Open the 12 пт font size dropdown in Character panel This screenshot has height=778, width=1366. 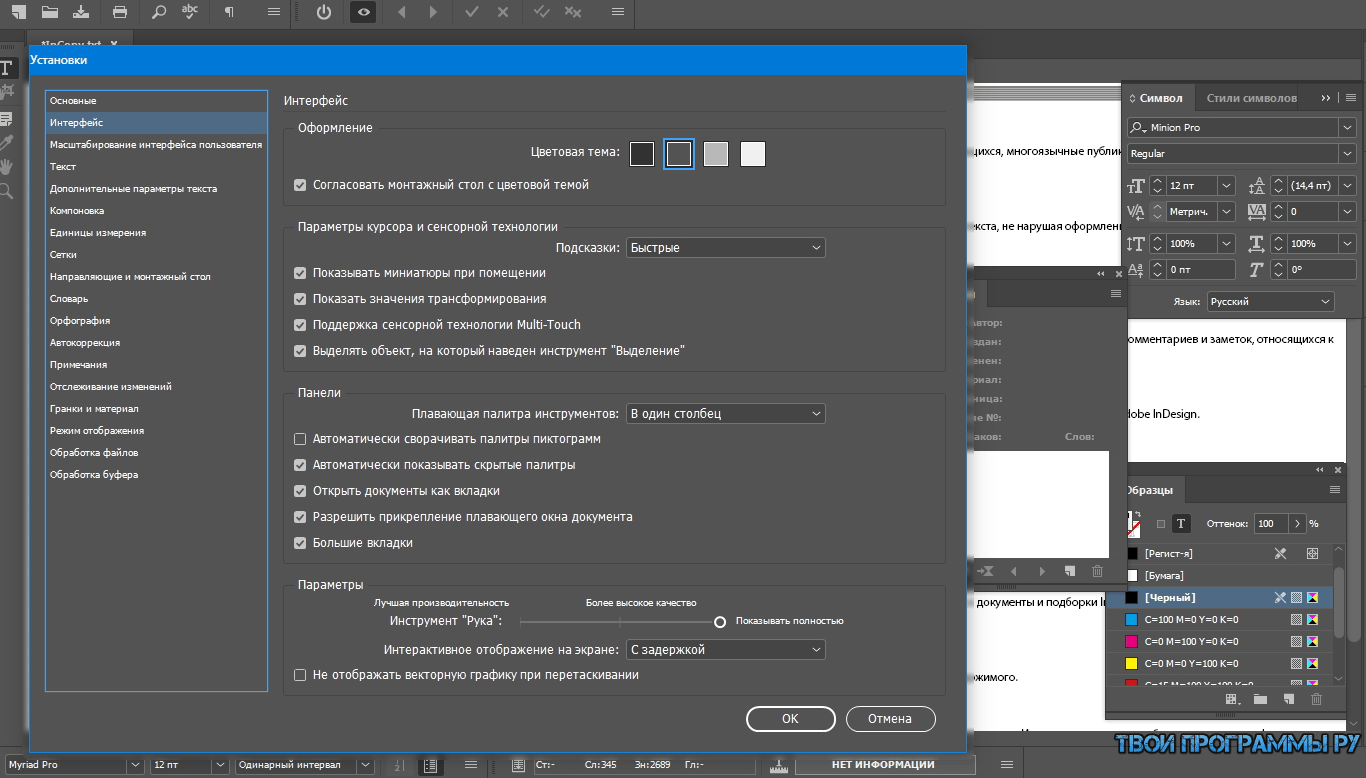(x=1227, y=186)
